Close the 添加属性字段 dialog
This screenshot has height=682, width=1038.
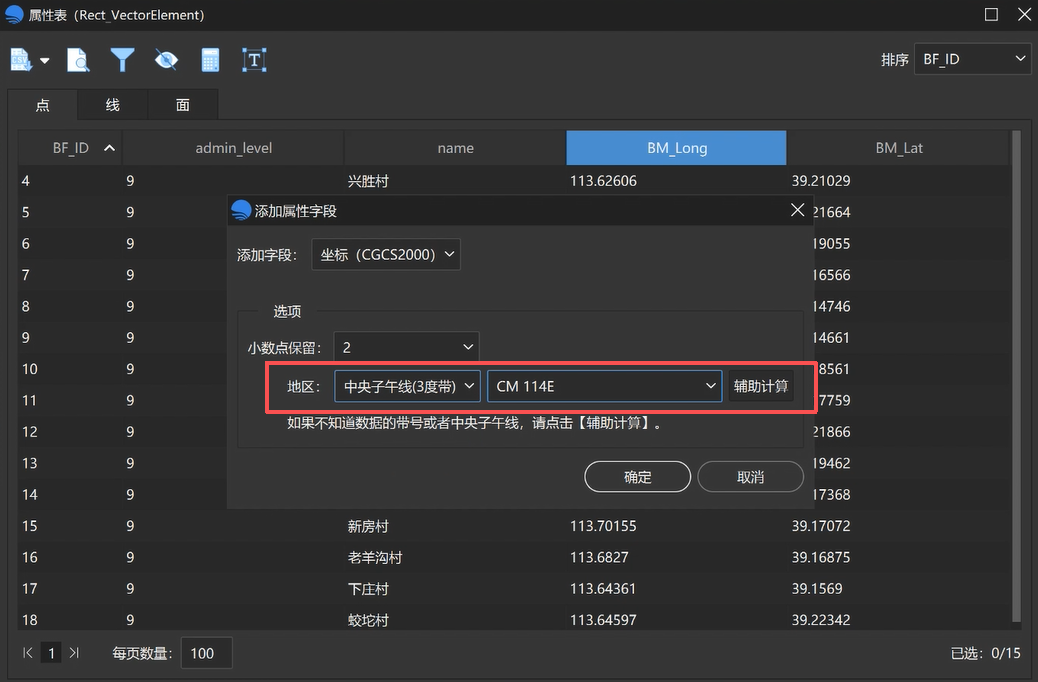coord(798,210)
